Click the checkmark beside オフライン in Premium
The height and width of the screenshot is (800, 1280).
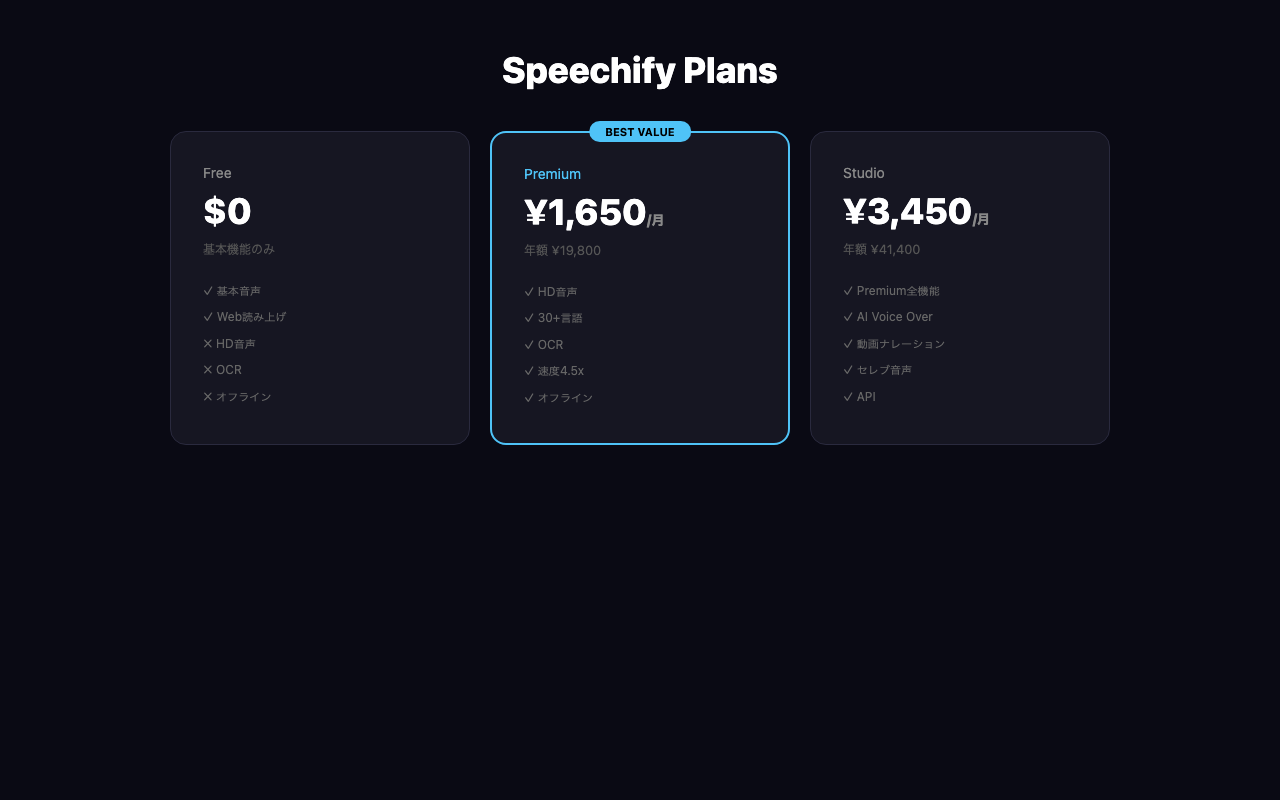(528, 397)
